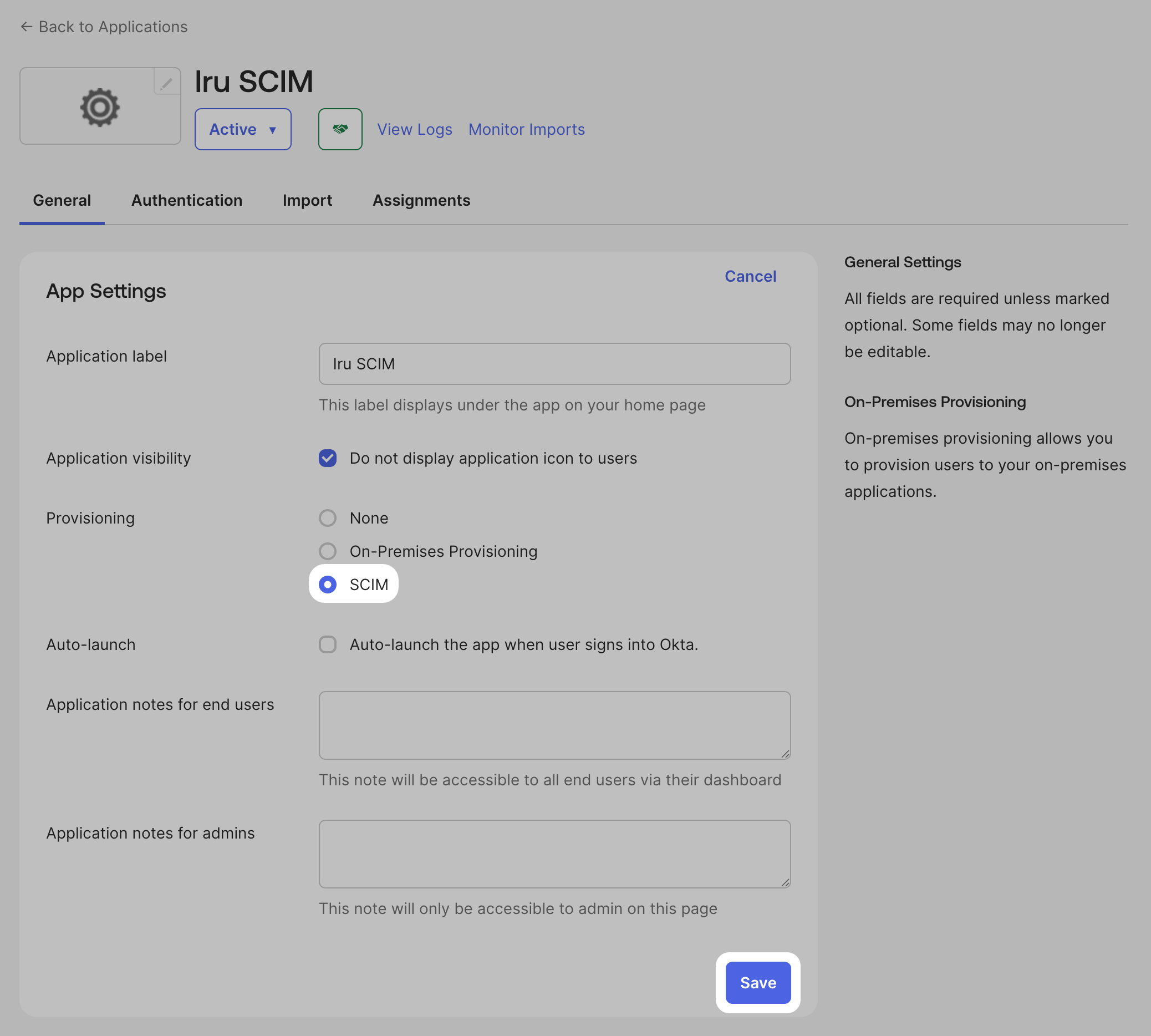1151x1036 pixels.
Task: Click the Iru SCIM page title
Action: (254, 82)
